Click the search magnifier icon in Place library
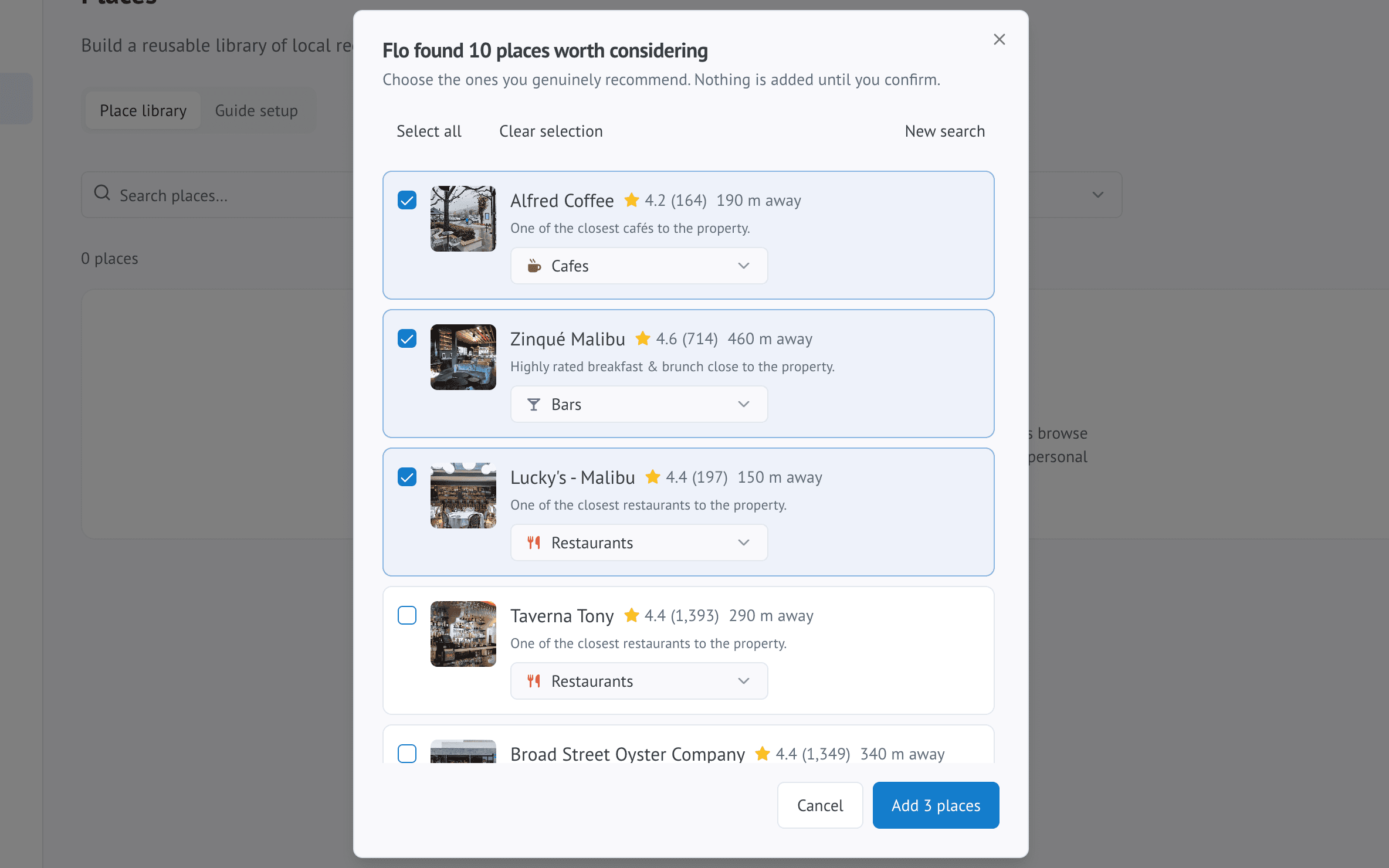Image resolution: width=1389 pixels, height=868 pixels. (102, 193)
